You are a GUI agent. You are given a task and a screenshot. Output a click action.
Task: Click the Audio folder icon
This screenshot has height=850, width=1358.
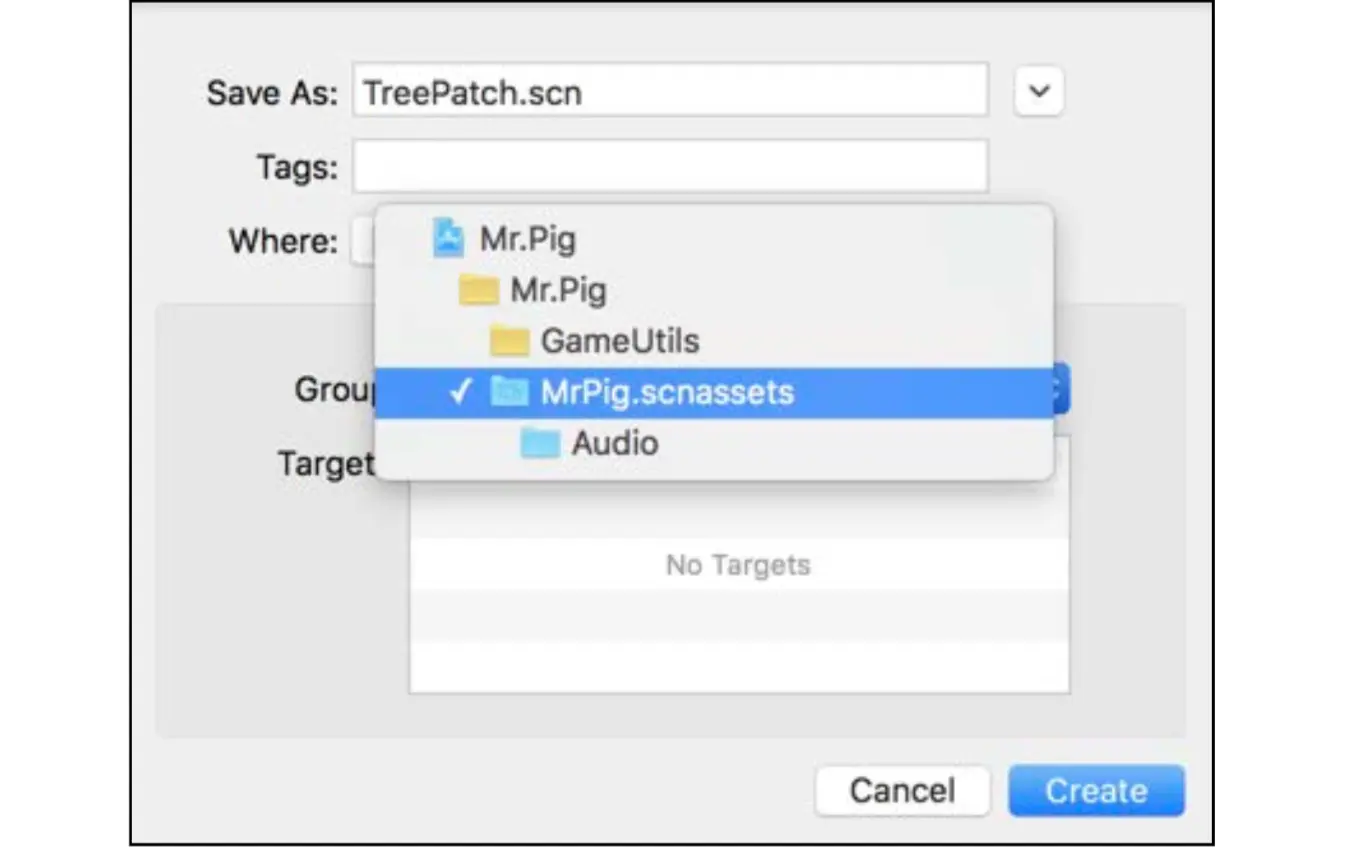click(x=540, y=443)
